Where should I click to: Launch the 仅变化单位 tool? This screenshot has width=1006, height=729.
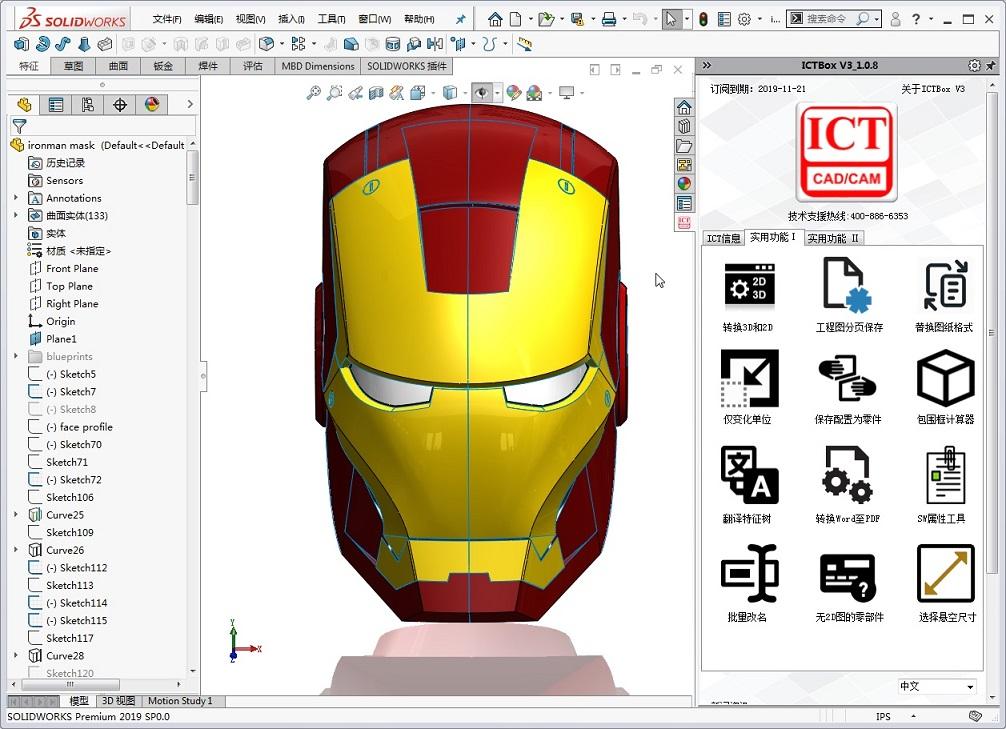[x=748, y=387]
